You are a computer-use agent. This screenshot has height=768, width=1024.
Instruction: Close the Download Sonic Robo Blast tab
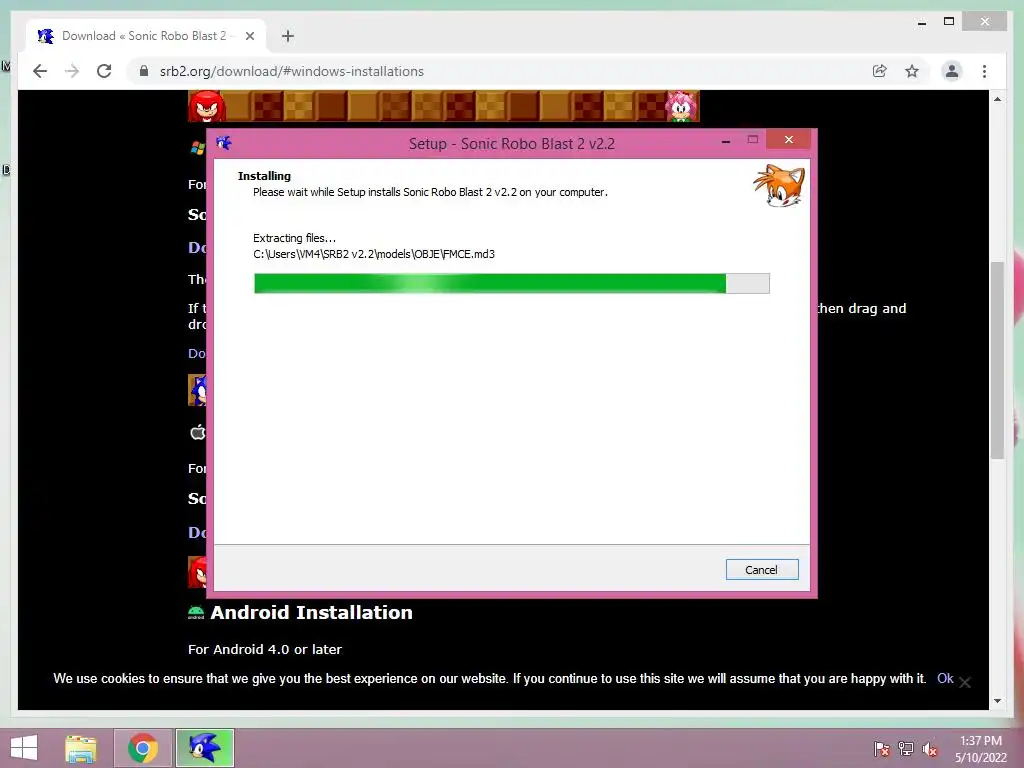(249, 36)
